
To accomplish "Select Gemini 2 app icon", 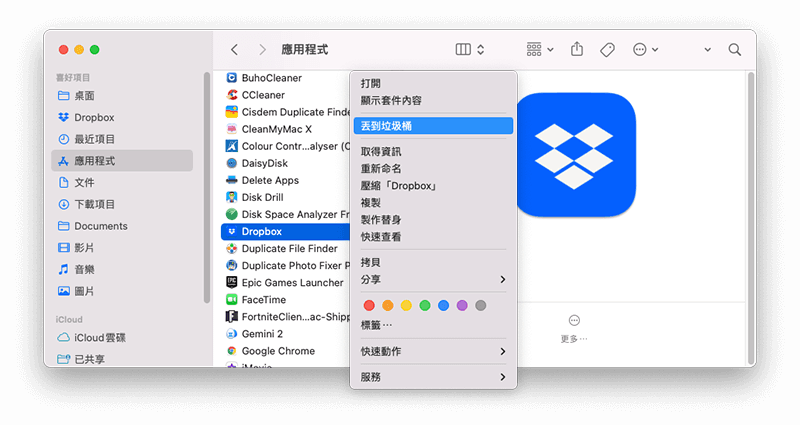I will pyautogui.click(x=232, y=334).
